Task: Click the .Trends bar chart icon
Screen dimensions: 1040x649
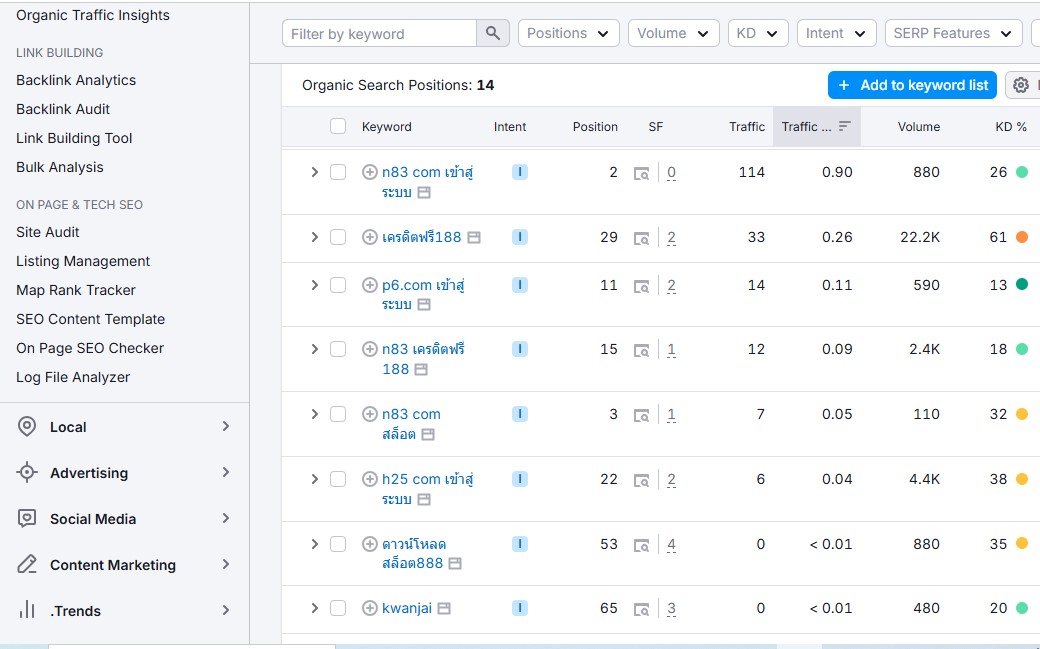Action: click(x=28, y=611)
